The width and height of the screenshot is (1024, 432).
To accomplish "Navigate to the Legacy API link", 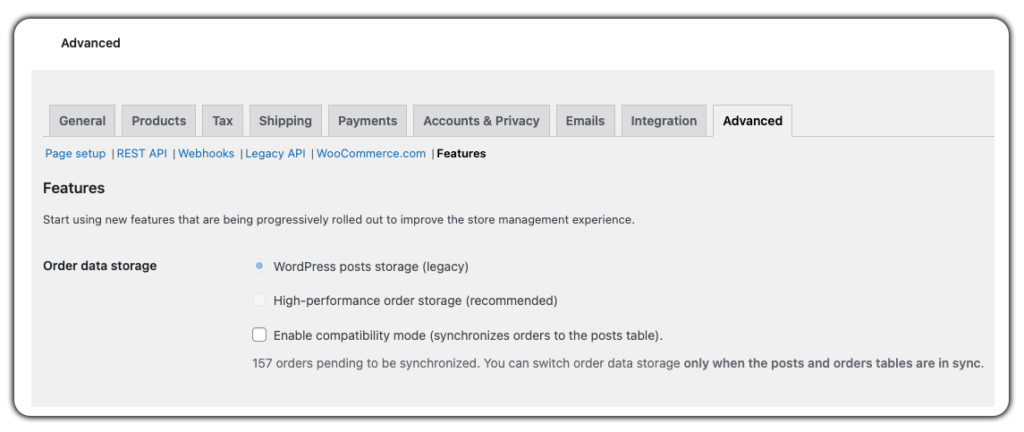I will (x=275, y=154).
